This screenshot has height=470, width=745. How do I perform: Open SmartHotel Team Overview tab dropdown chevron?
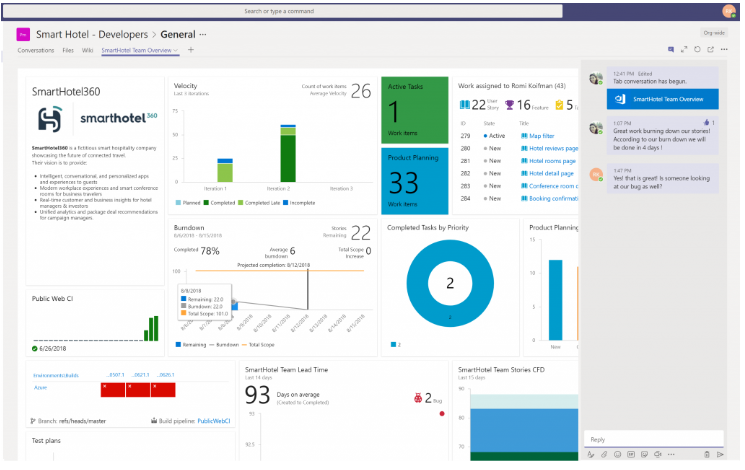coord(176,50)
